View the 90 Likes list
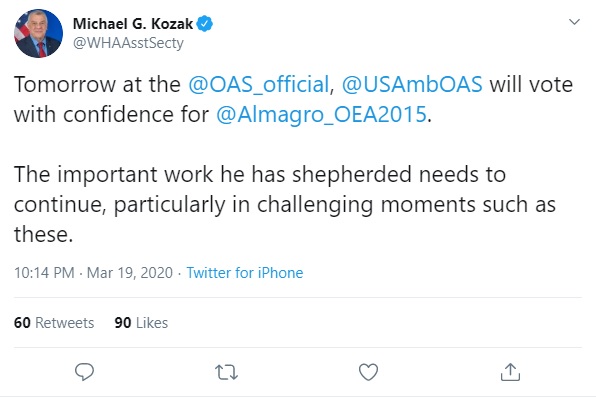 point(141,323)
